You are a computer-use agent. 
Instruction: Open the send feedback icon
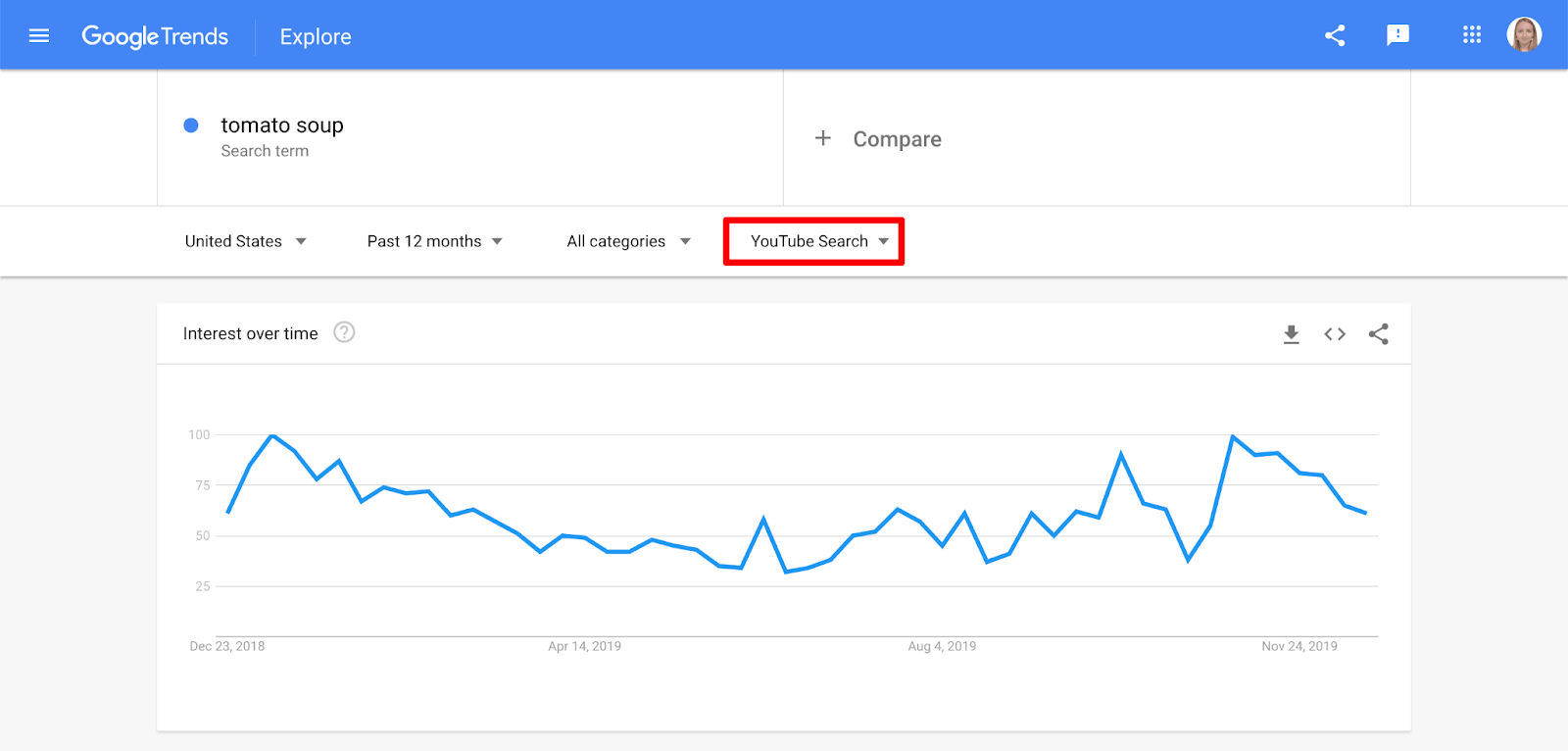pos(1397,36)
